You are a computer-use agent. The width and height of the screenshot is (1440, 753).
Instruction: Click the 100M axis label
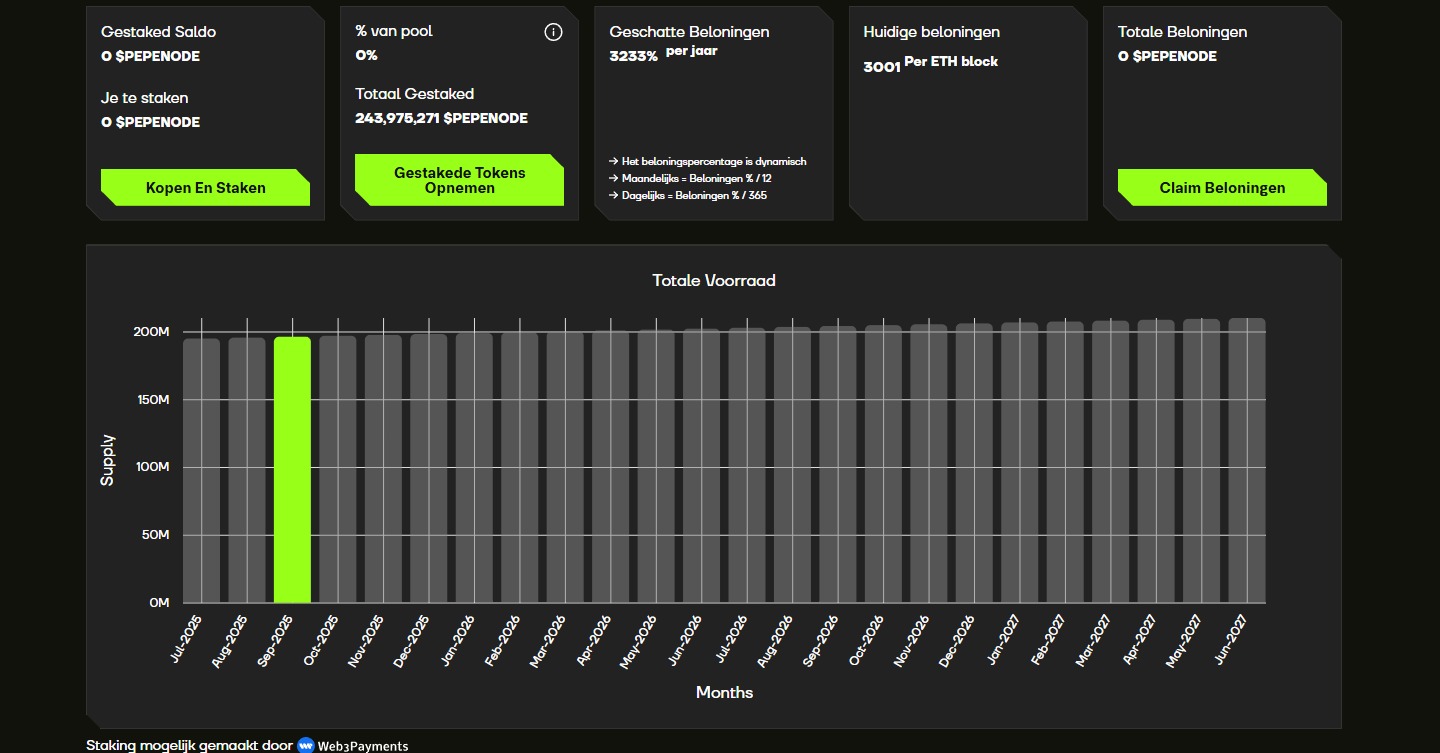coord(152,467)
